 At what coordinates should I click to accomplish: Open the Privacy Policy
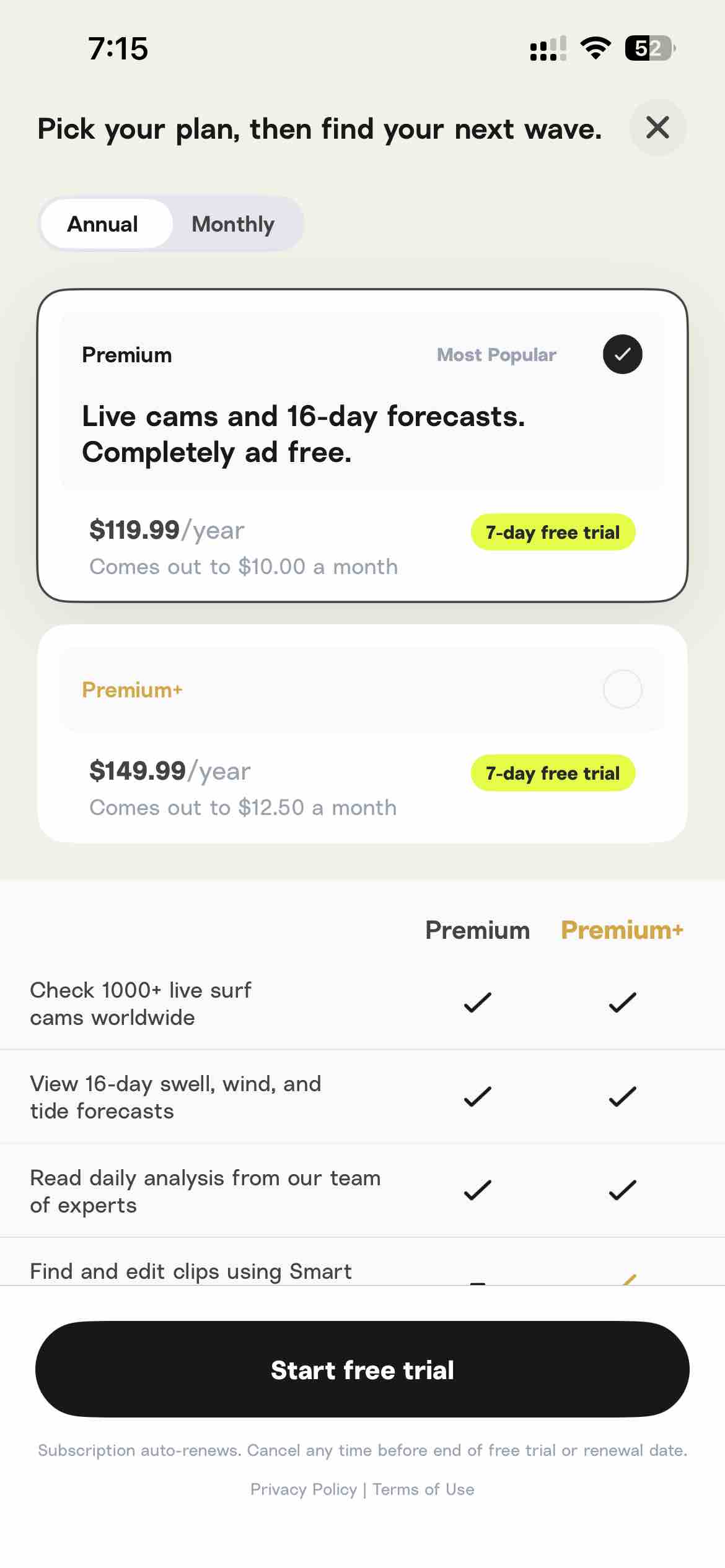point(305,1489)
